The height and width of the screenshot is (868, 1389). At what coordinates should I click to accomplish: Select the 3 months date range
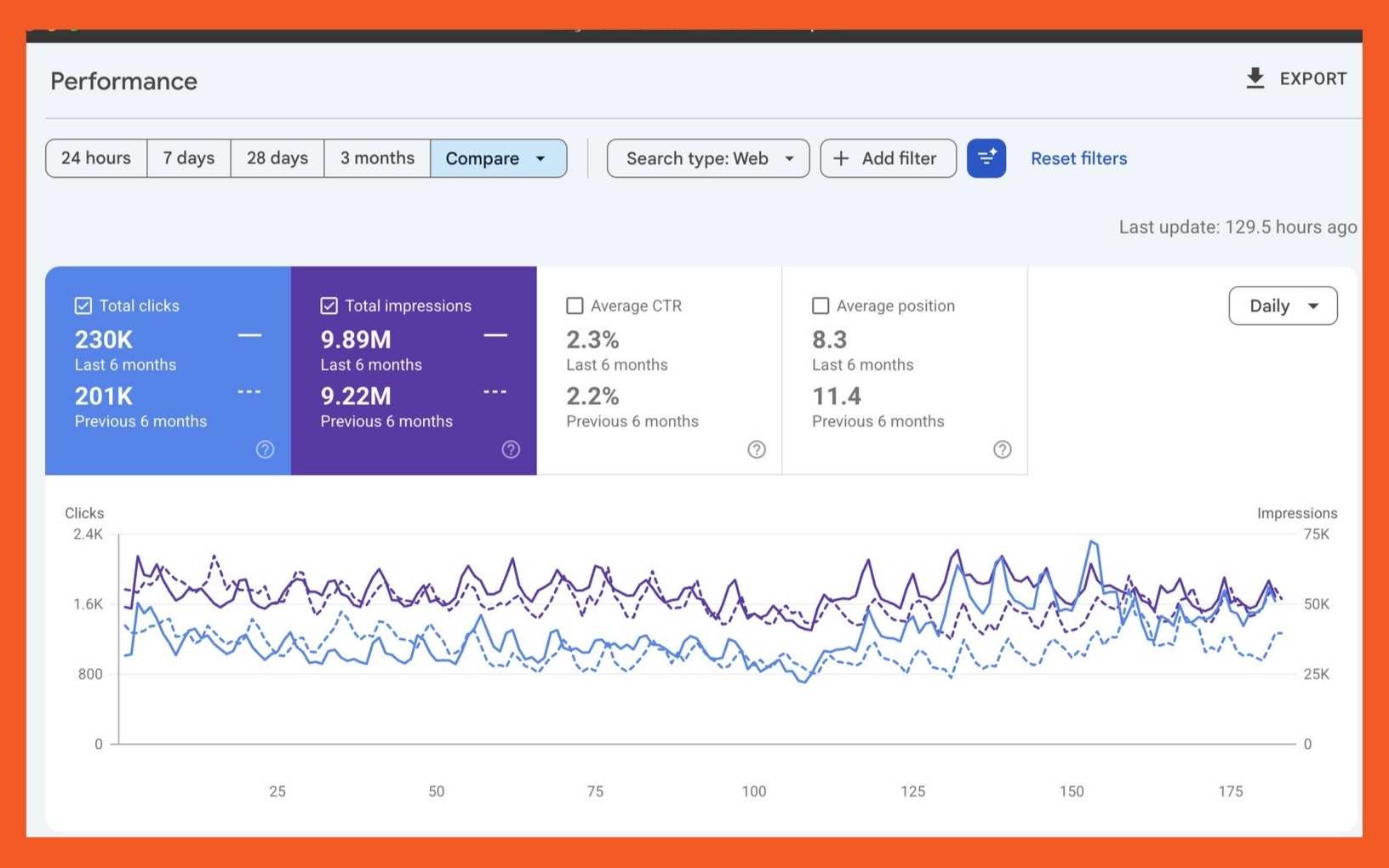click(x=377, y=158)
